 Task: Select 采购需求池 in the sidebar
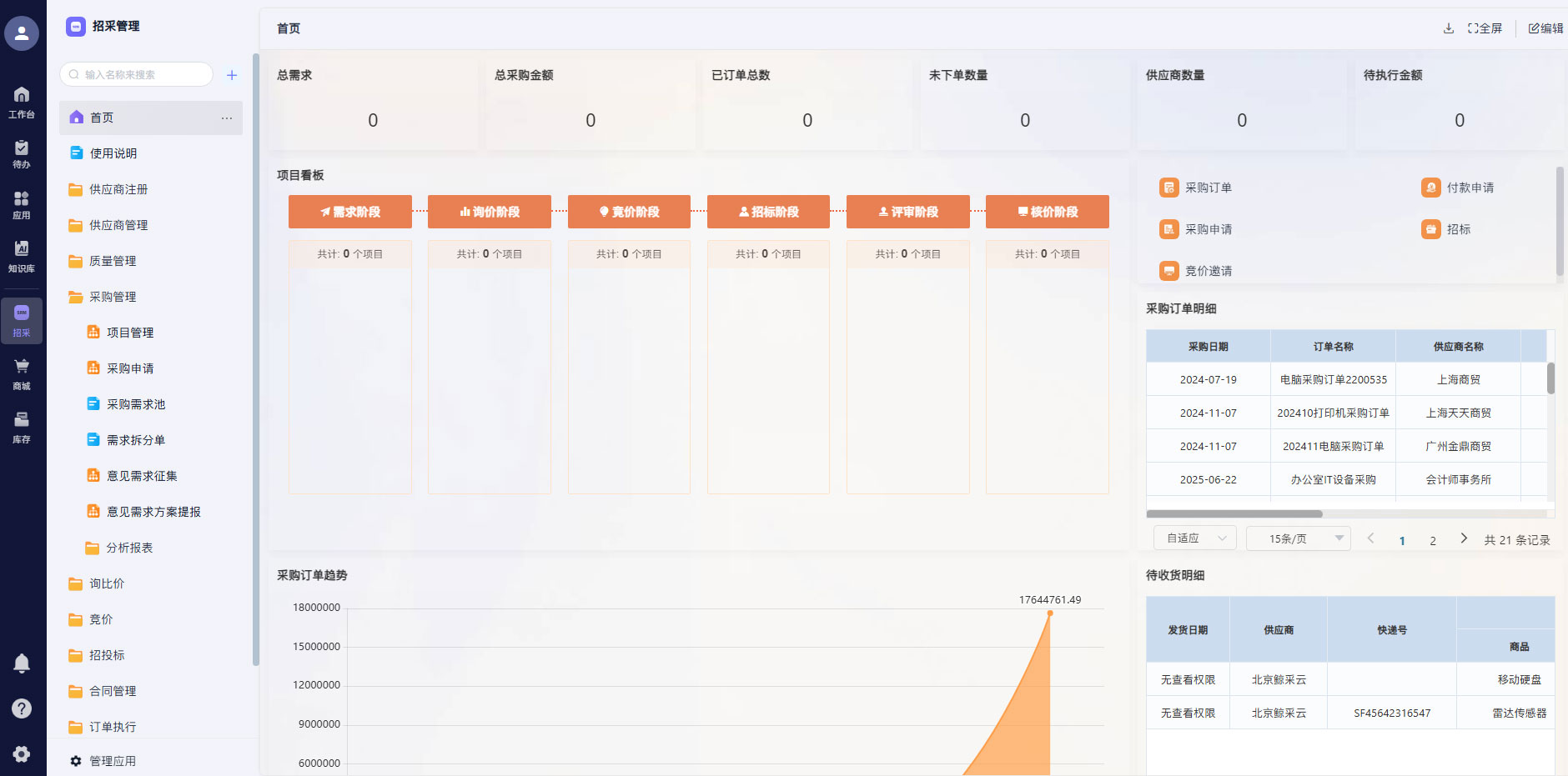135,404
